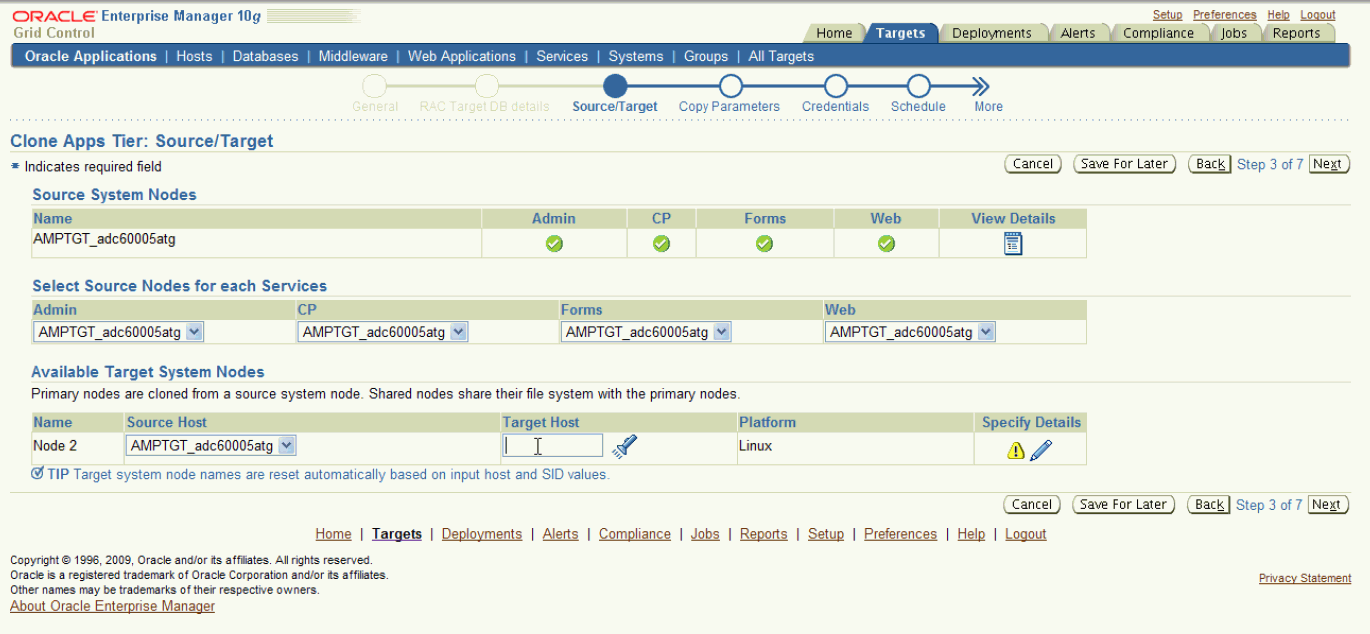Open the CP source node dropdown
Image resolution: width=1370 pixels, height=634 pixels.
click(x=383, y=332)
